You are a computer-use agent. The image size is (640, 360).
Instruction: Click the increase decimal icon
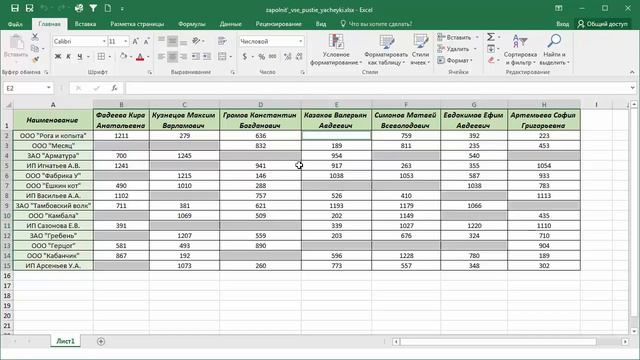click(x=288, y=56)
